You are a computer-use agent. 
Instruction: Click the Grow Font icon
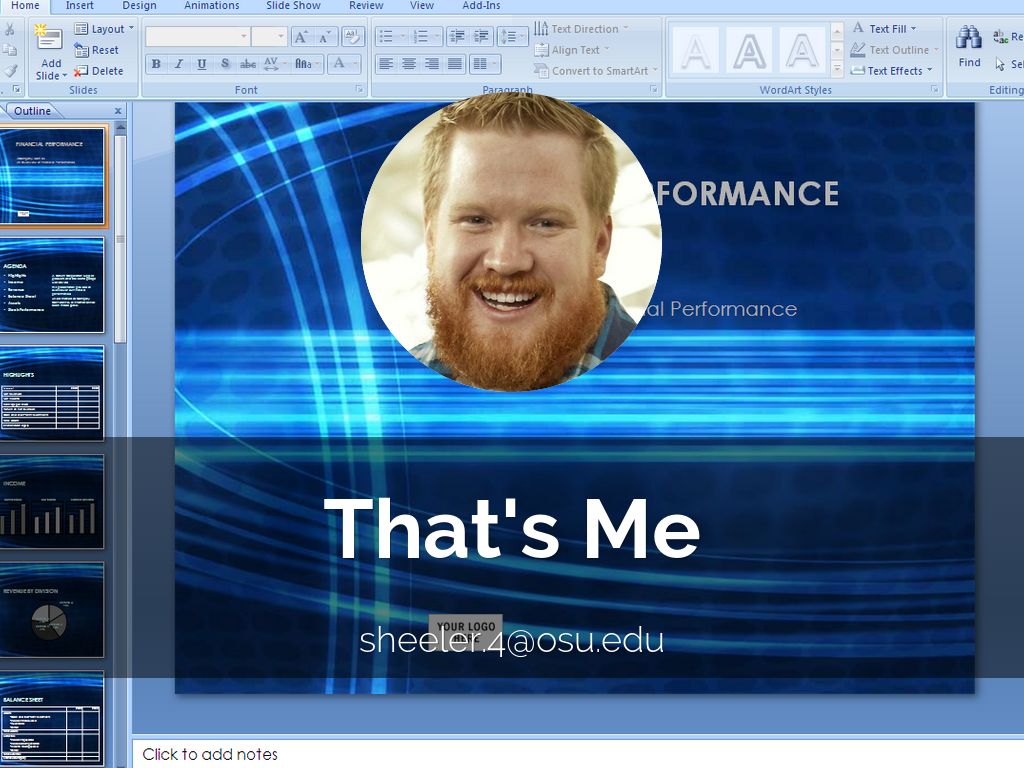click(302, 37)
